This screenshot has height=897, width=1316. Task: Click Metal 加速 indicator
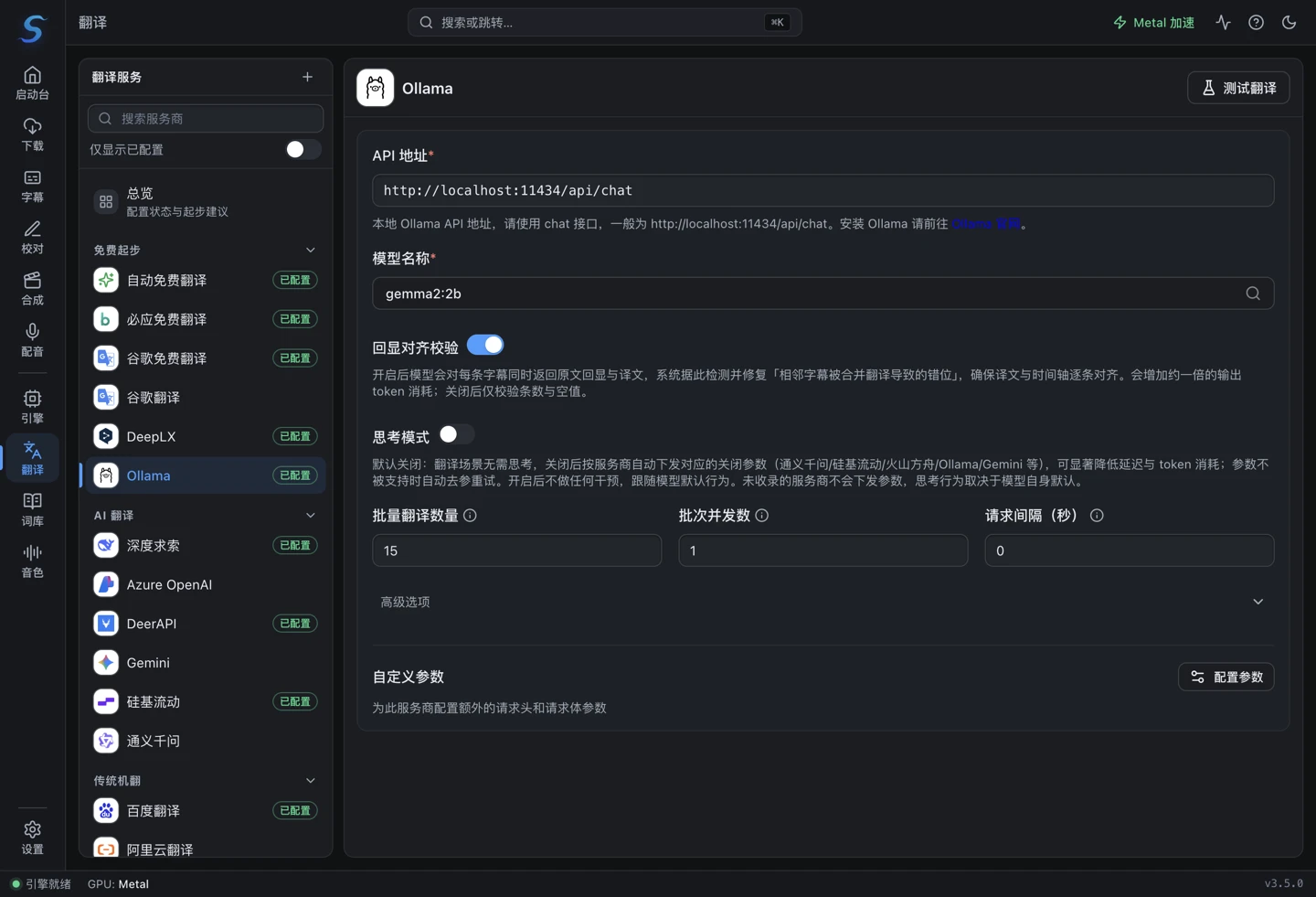pyautogui.click(x=1153, y=23)
